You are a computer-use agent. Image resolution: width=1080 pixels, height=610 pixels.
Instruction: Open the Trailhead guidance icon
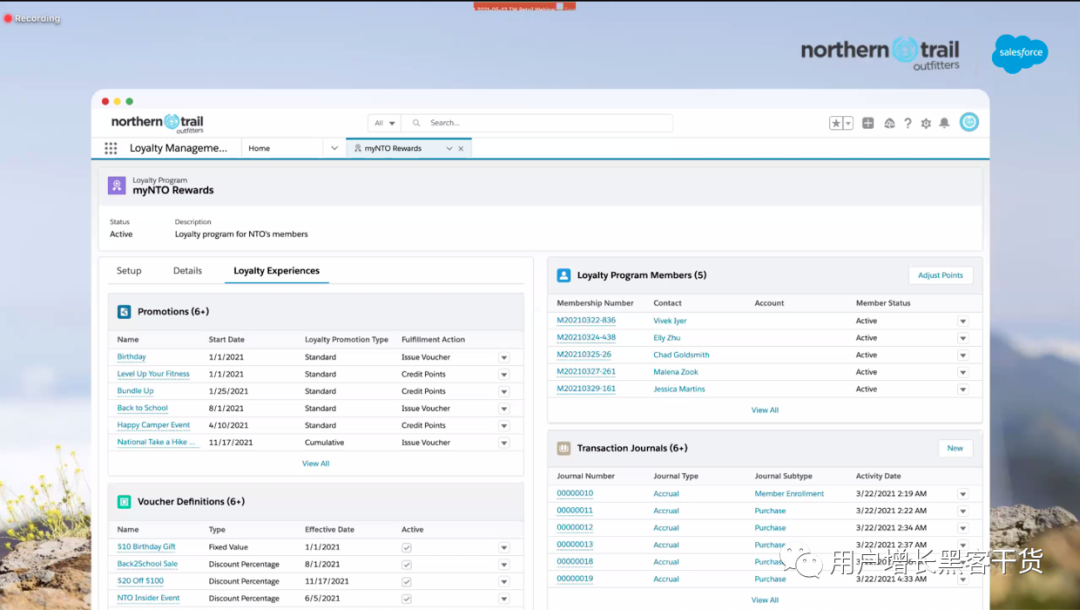(889, 123)
